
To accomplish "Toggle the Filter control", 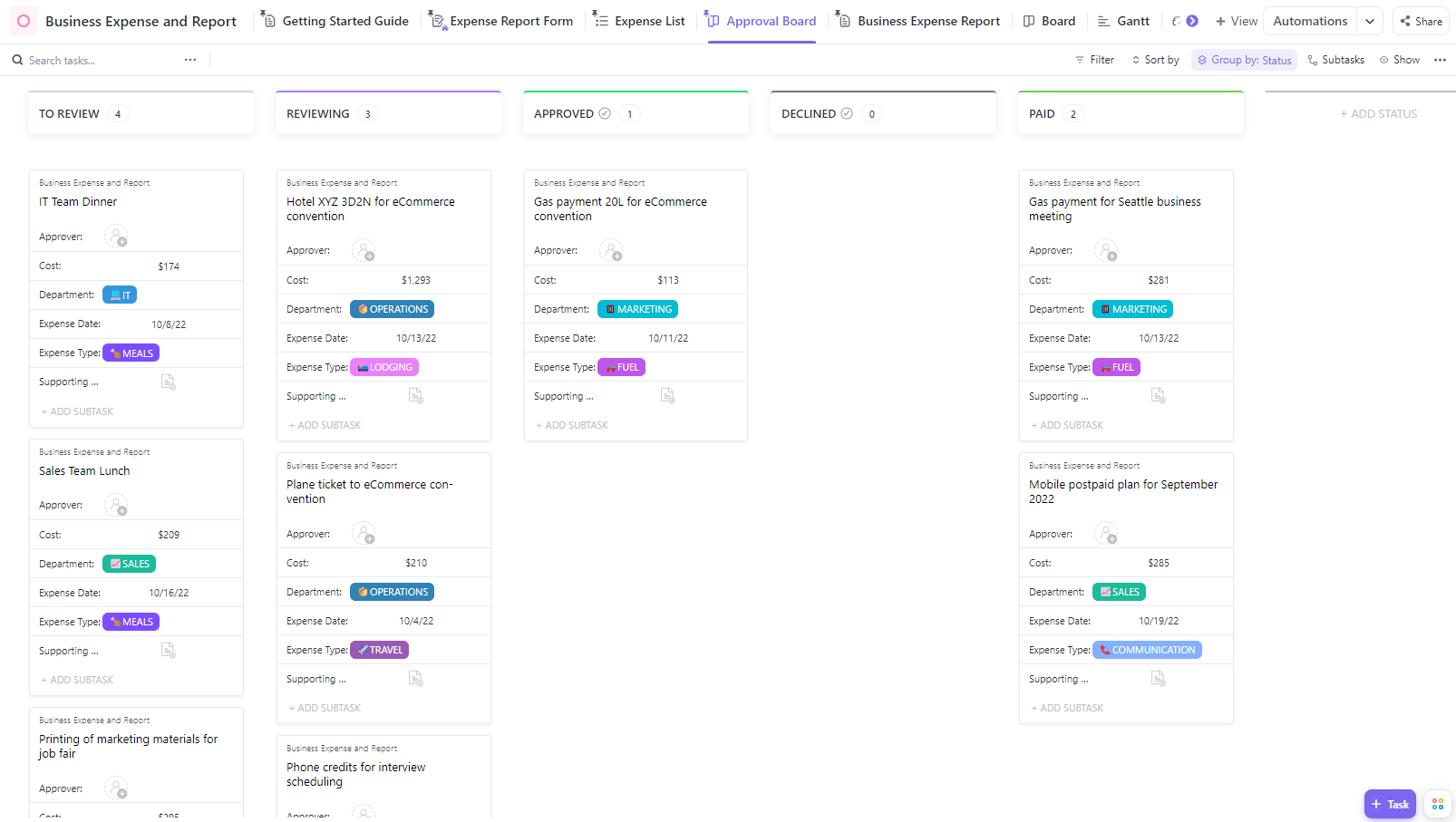I will tap(1094, 60).
